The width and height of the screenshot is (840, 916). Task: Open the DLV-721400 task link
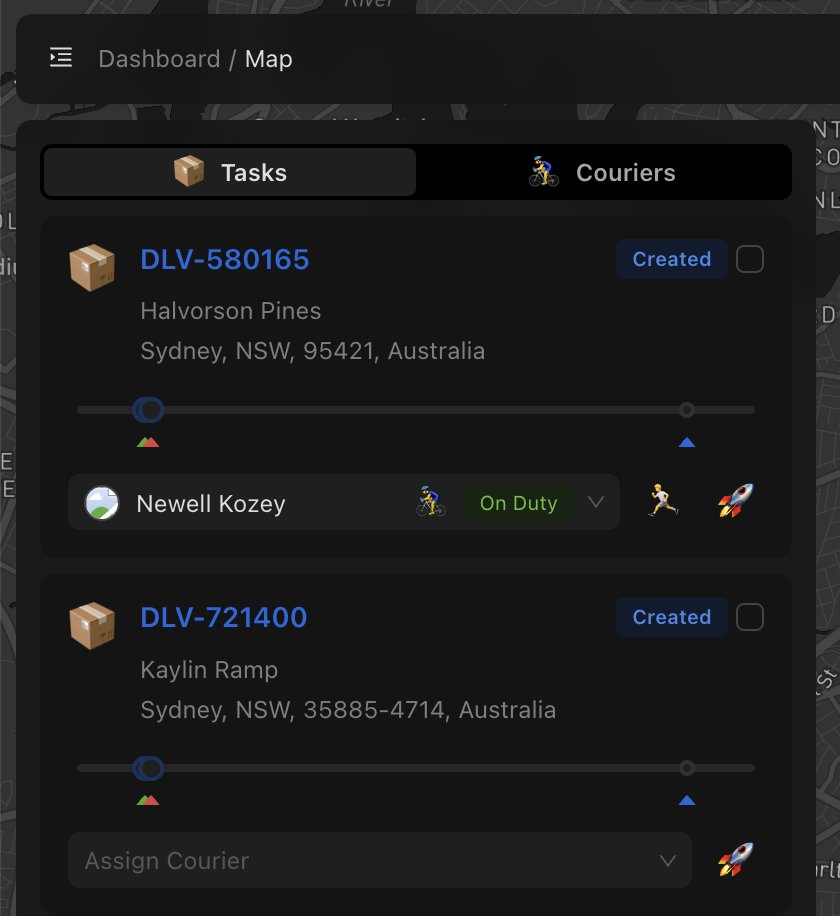(x=224, y=618)
